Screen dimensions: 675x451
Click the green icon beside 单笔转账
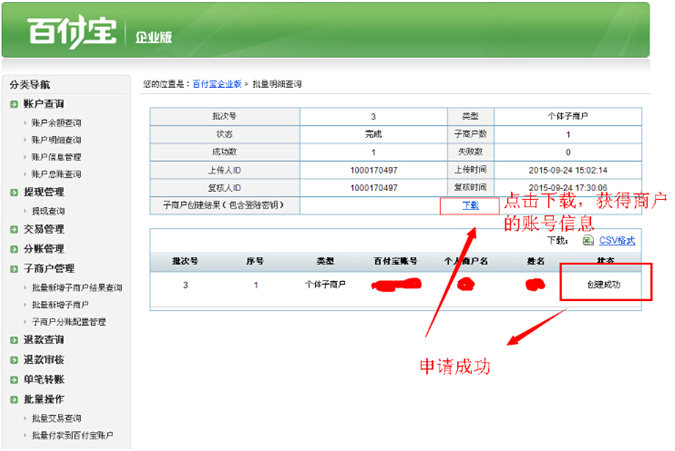point(14,380)
